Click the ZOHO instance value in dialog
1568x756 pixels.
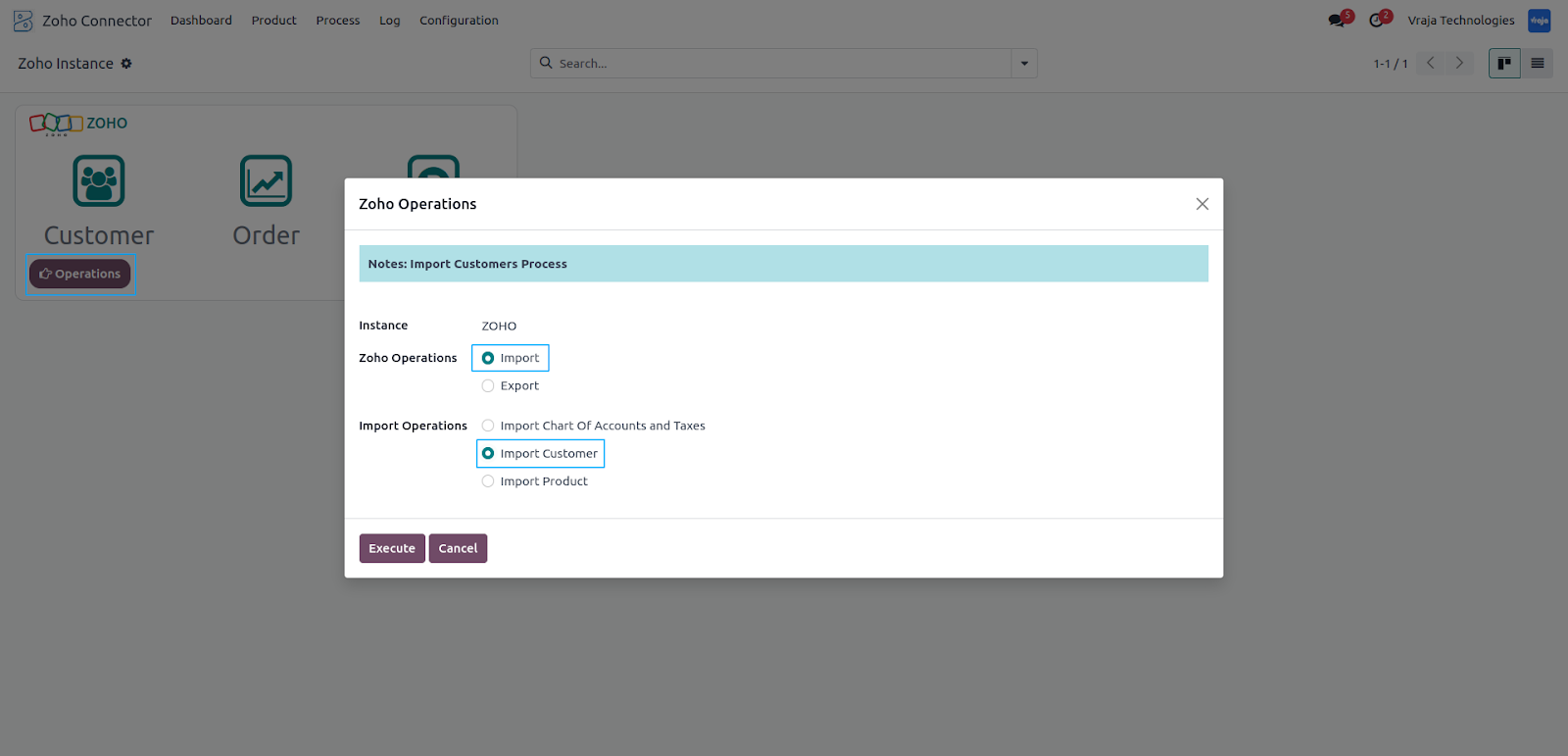[x=499, y=326]
